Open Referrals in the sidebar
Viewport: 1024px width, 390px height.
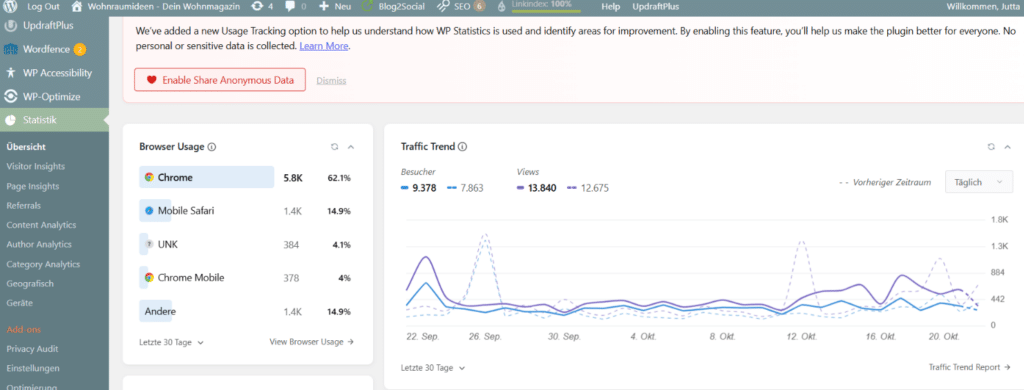pos(24,206)
